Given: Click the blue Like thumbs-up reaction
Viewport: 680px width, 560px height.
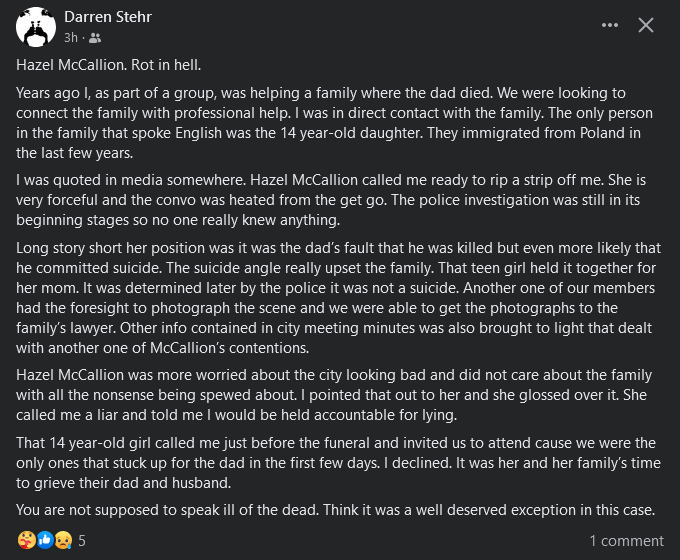Looking at the screenshot, I should [44, 540].
